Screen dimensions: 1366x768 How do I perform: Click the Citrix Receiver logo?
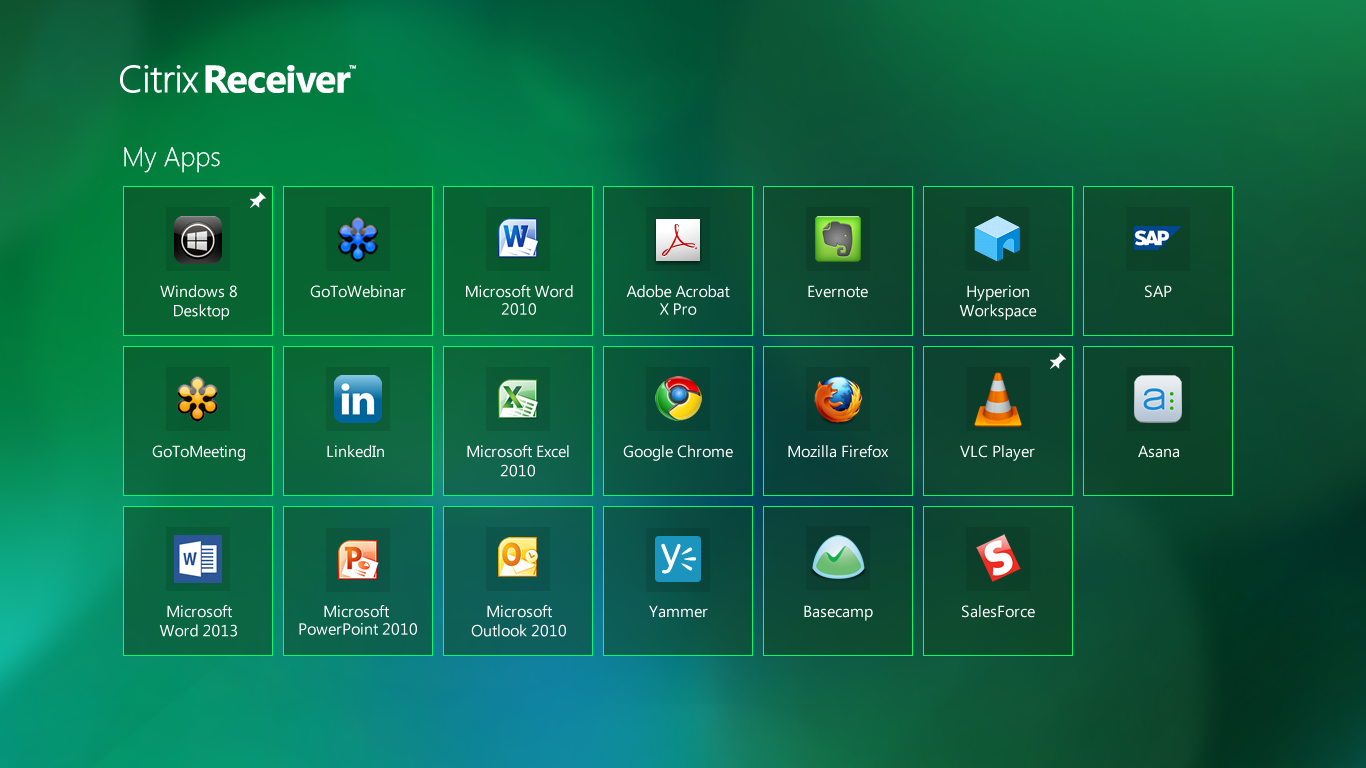[x=237, y=79]
